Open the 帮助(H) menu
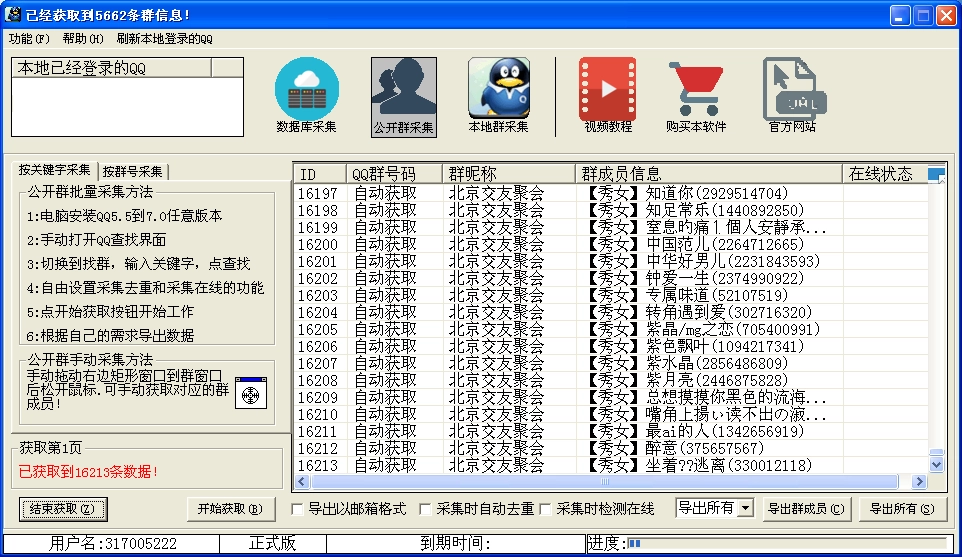This screenshot has width=962, height=557. coord(83,39)
